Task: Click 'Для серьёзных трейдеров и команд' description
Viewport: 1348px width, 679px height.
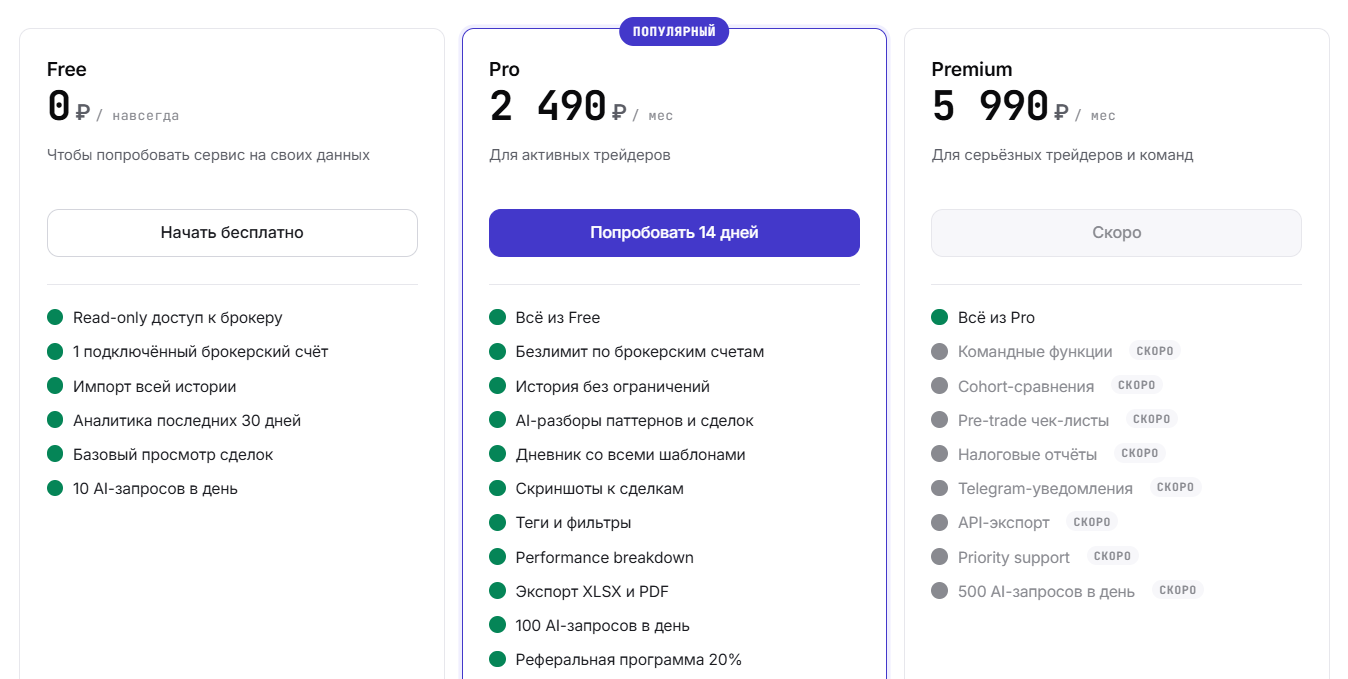Action: click(x=1062, y=155)
